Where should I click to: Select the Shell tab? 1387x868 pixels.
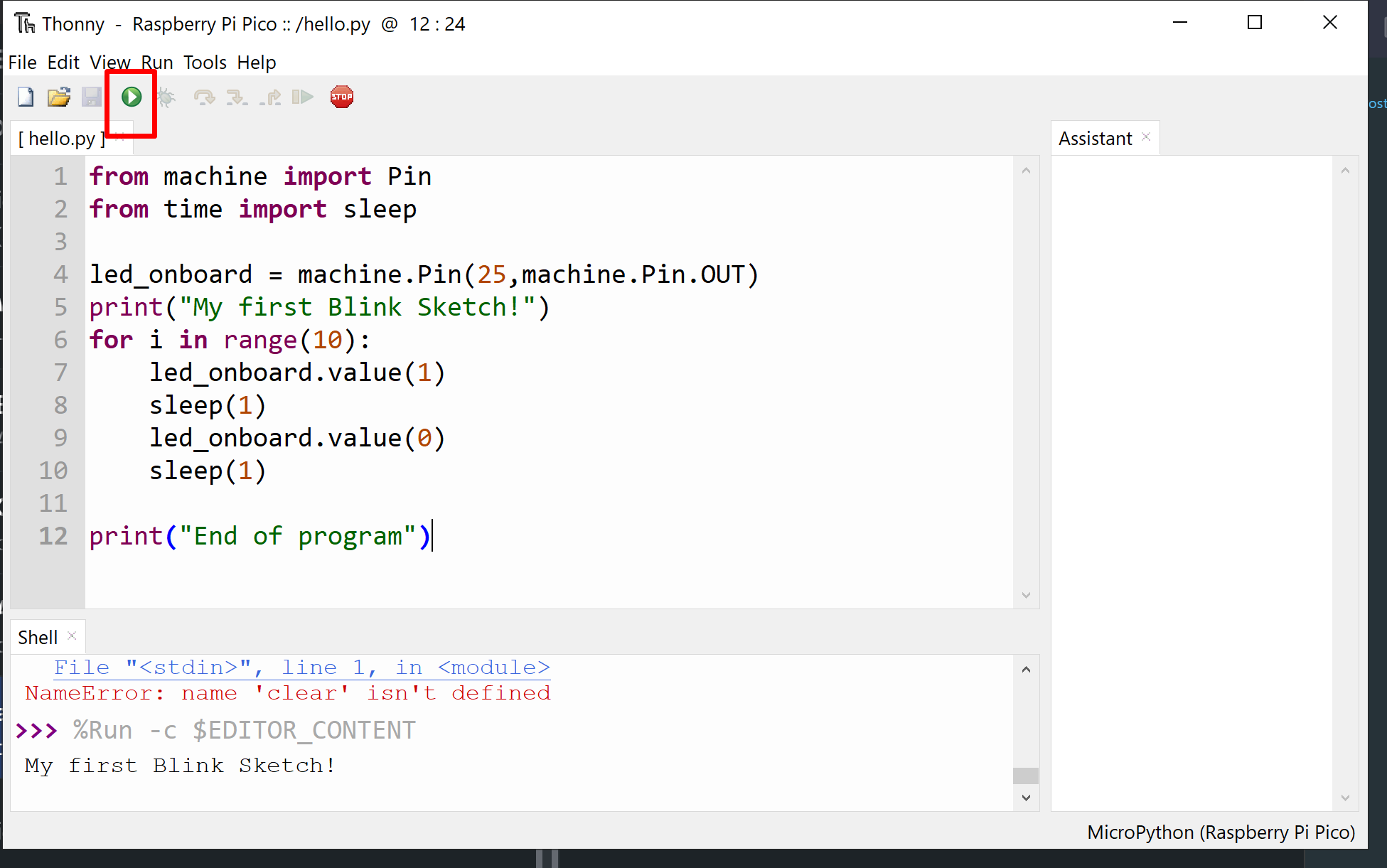40,636
